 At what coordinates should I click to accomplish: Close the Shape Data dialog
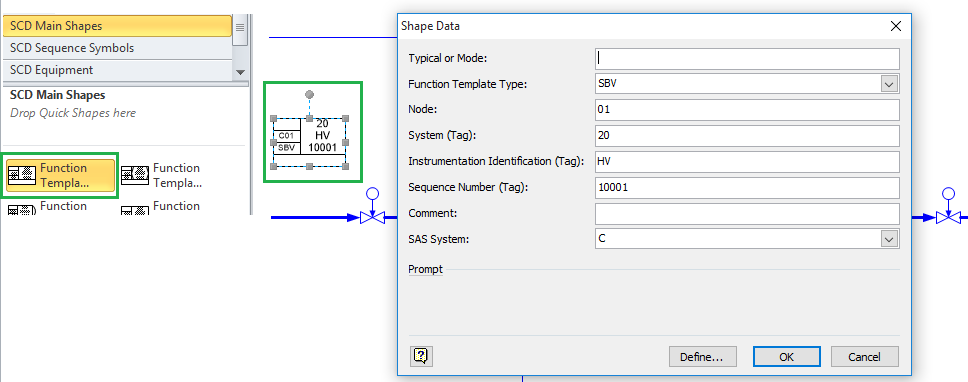pos(896,26)
